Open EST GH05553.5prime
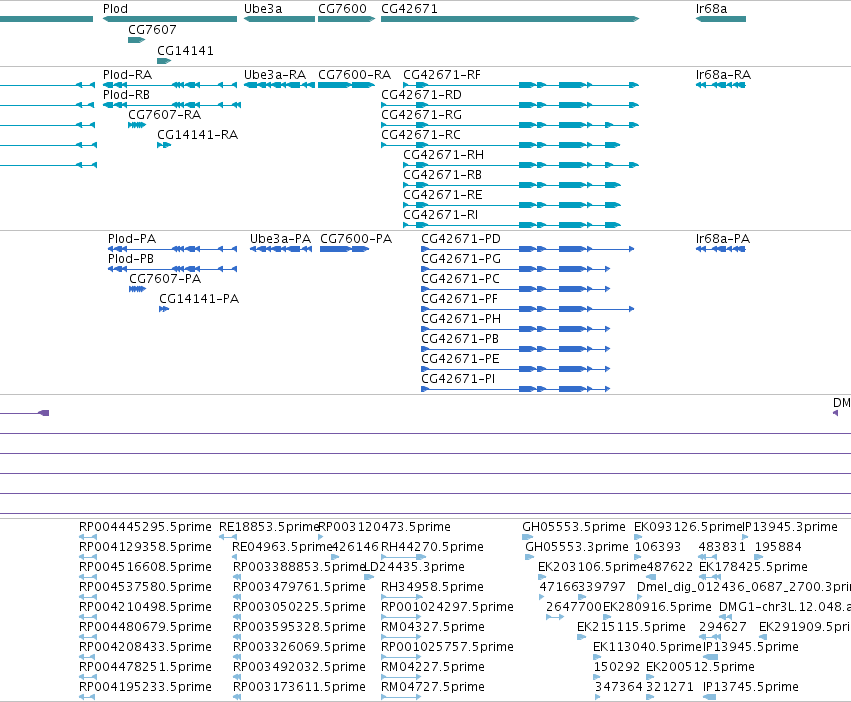Image resolution: width=851 pixels, height=702 pixels. pyautogui.click(x=574, y=527)
